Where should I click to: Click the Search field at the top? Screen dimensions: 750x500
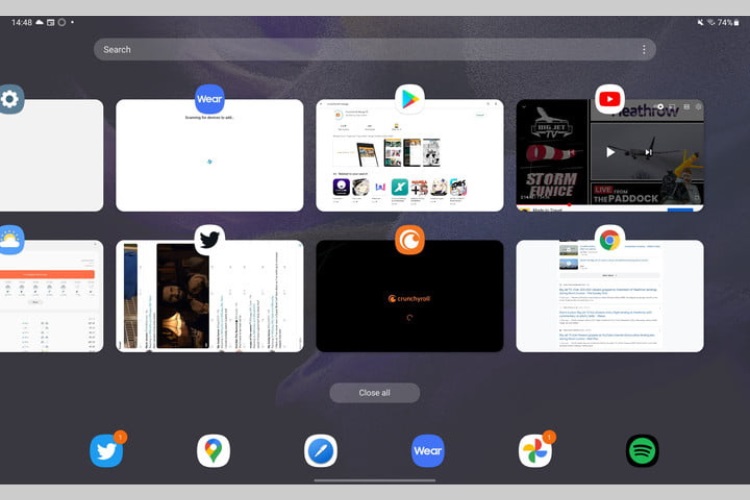tap(375, 49)
